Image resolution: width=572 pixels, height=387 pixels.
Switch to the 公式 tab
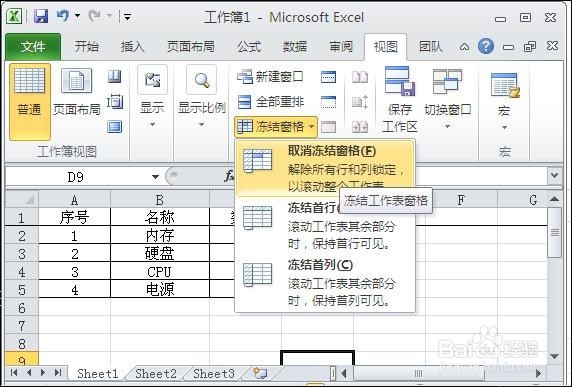click(249, 47)
